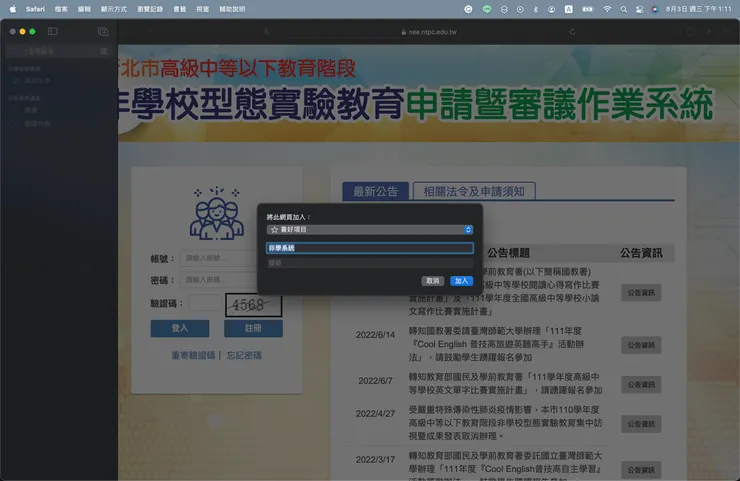Viewport: 740px width, 481px height.
Task: Click the Cool English 普技高旅遊英聽高手 announcement text
Action: 496,344
